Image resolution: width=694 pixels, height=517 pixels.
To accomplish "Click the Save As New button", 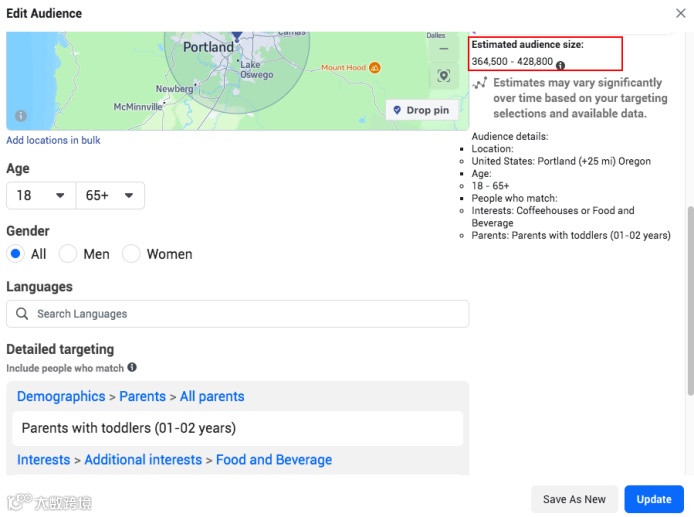I will [574, 499].
